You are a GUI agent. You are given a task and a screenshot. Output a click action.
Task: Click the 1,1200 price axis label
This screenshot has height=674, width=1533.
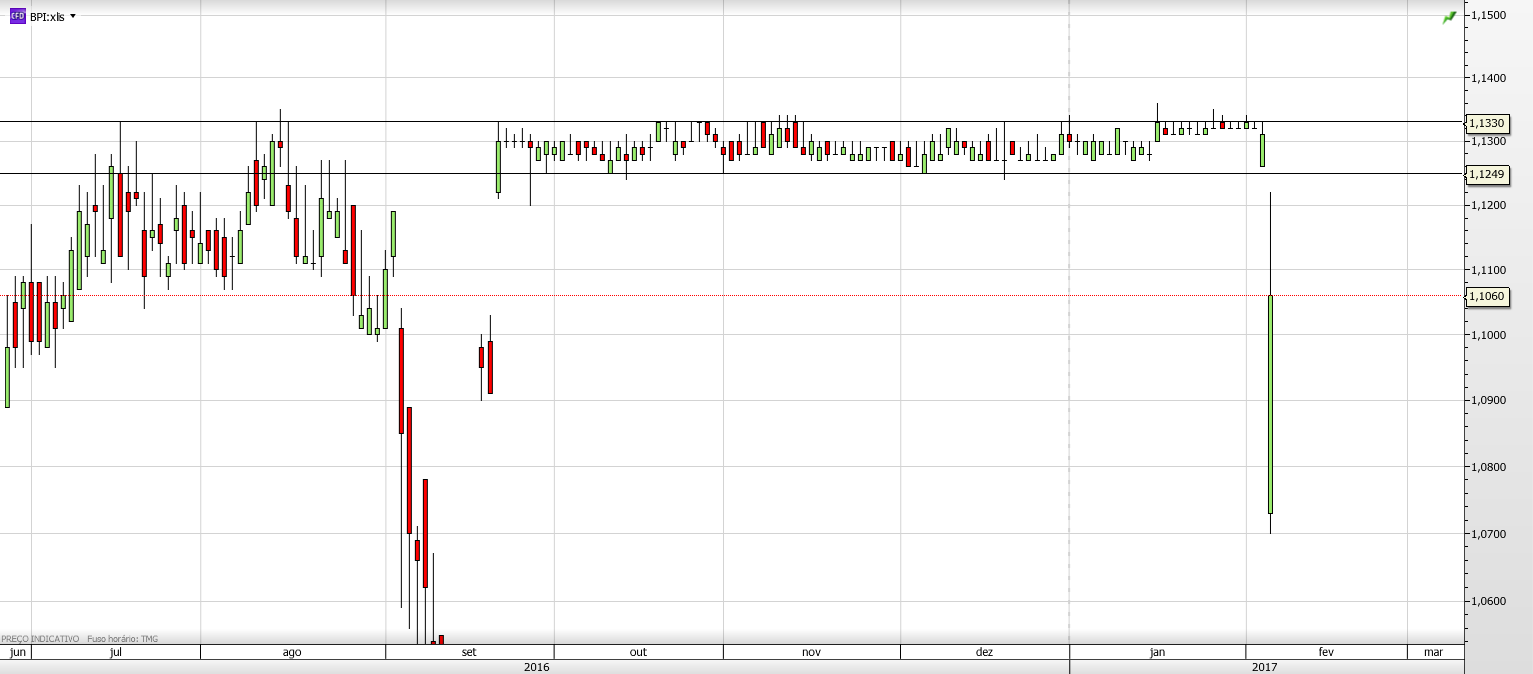[1488, 205]
